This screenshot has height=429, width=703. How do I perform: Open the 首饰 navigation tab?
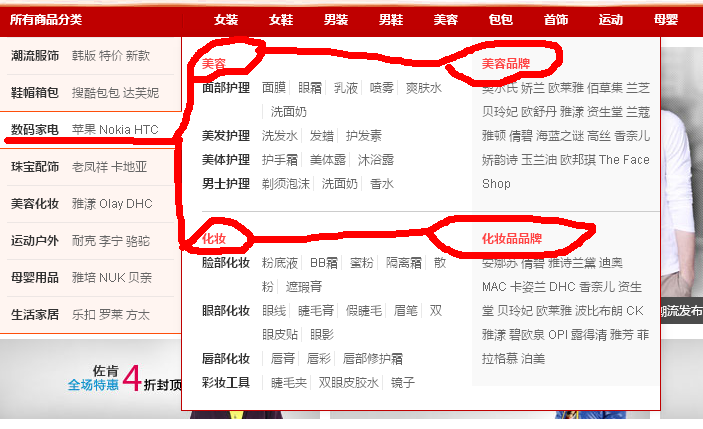pyautogui.click(x=556, y=20)
